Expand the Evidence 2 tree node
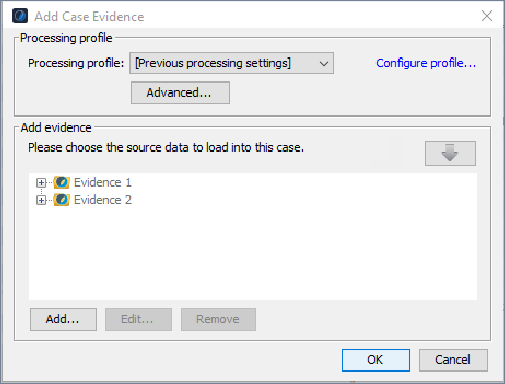The height and width of the screenshot is (384, 505). pos(41,200)
